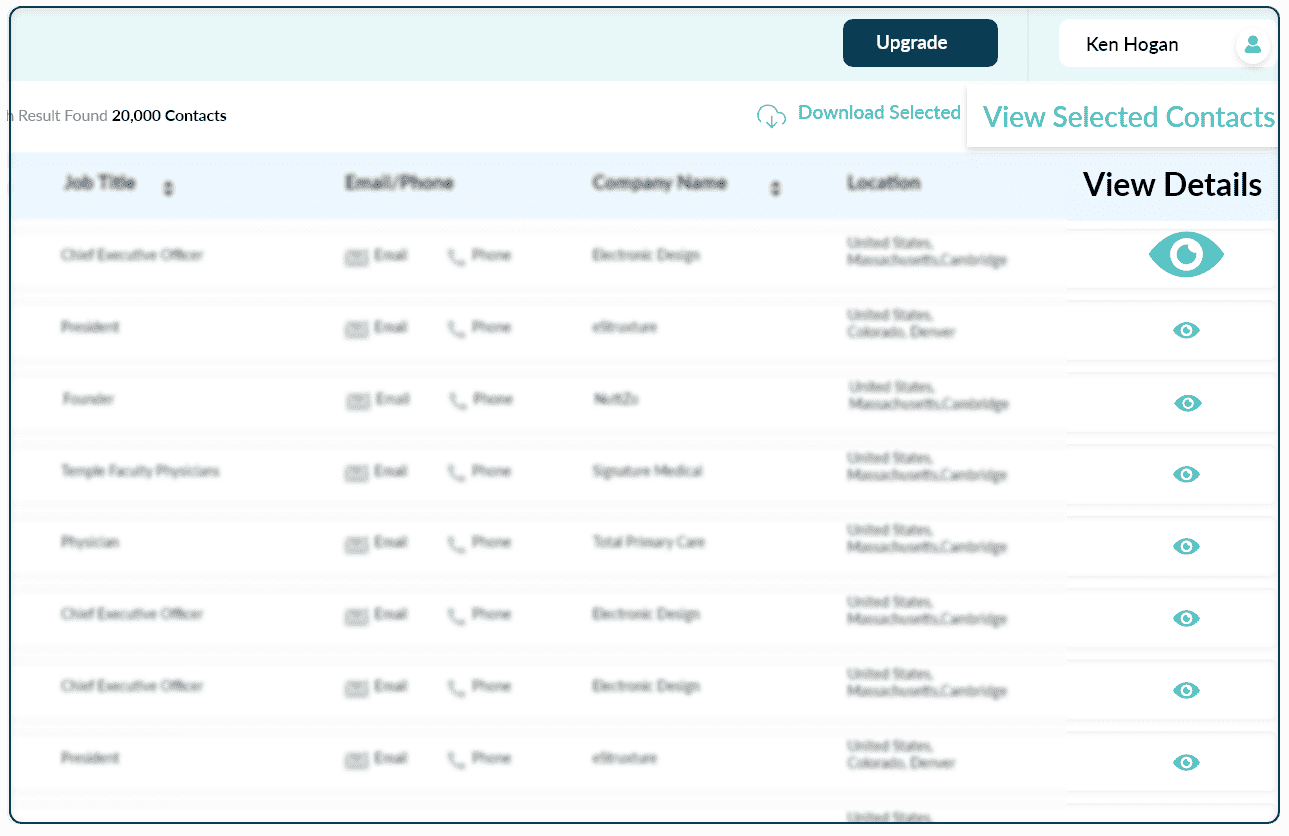This screenshot has width=1289, height=836.
Task: Open View Selected Contacts
Action: click(1128, 117)
